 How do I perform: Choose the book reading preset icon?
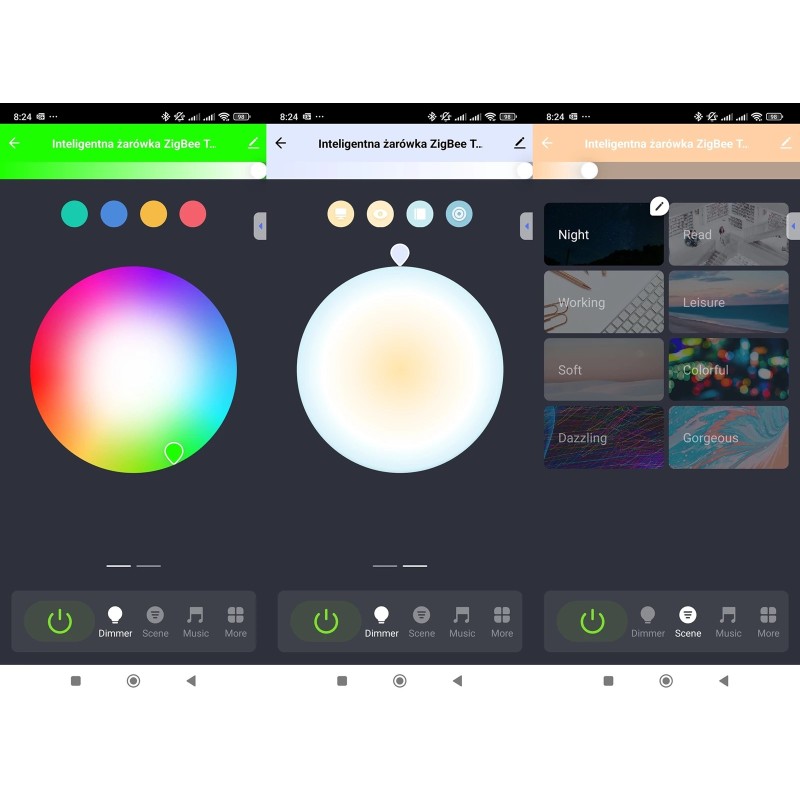(420, 213)
